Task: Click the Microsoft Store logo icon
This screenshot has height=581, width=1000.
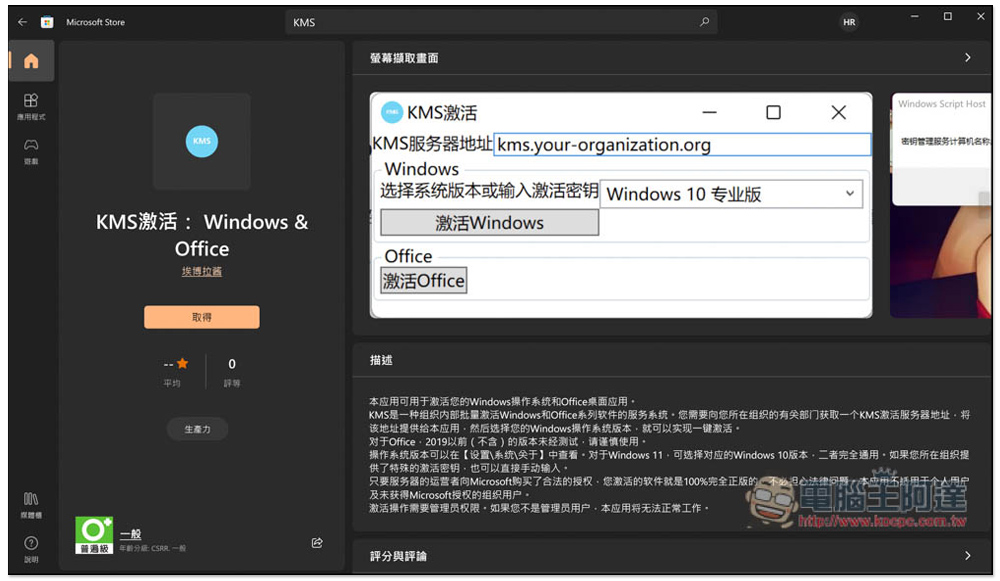Action: 47,22
